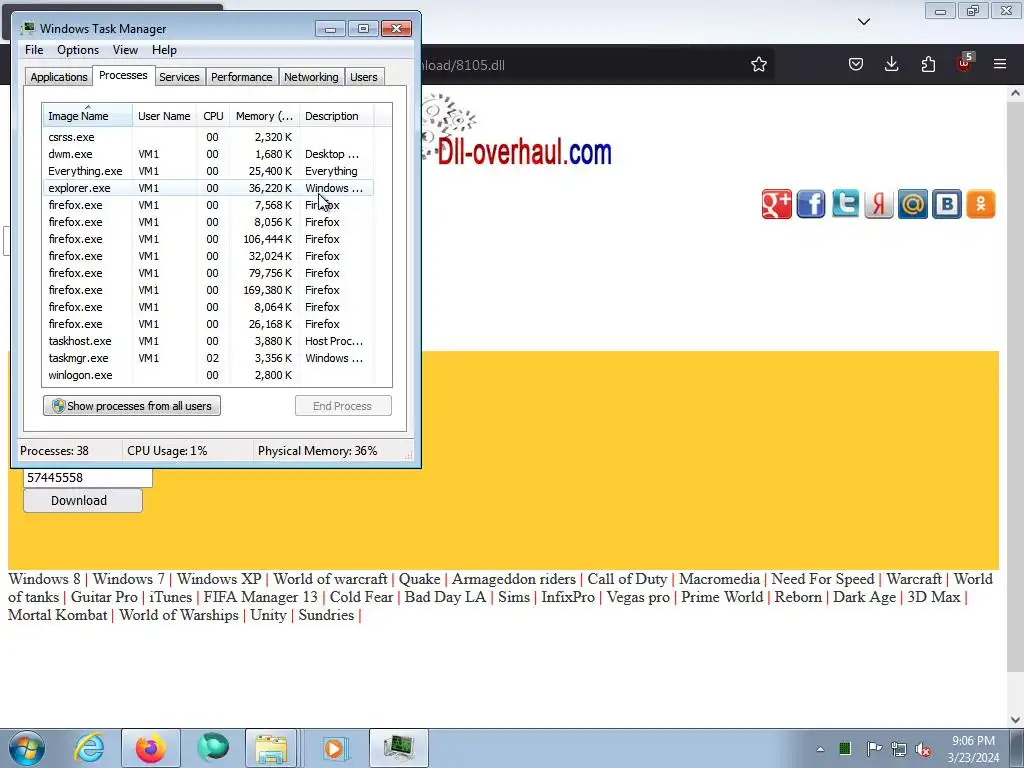
Task: Open the Call of Duty link
Action: click(x=627, y=579)
